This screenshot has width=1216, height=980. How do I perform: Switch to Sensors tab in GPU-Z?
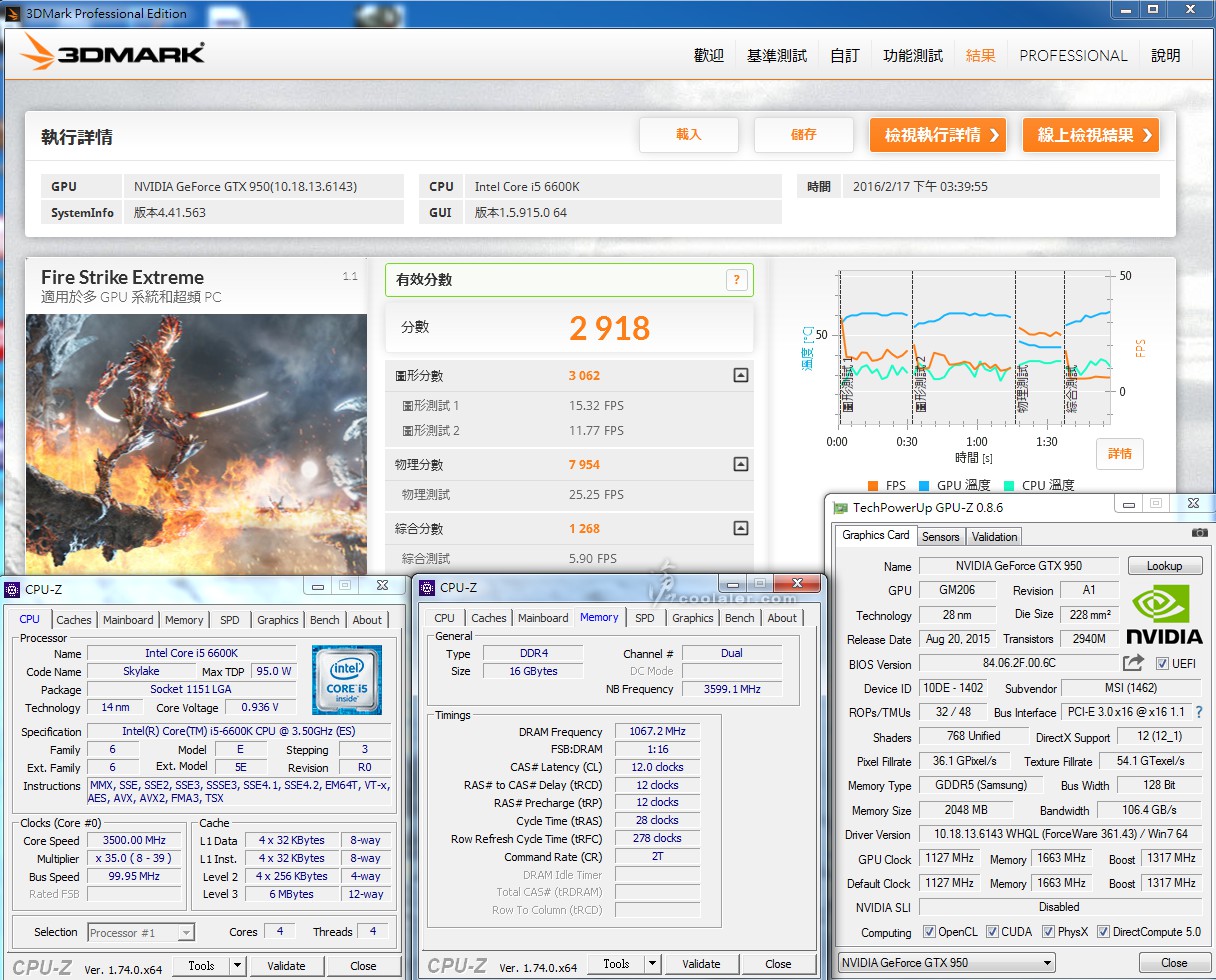941,537
